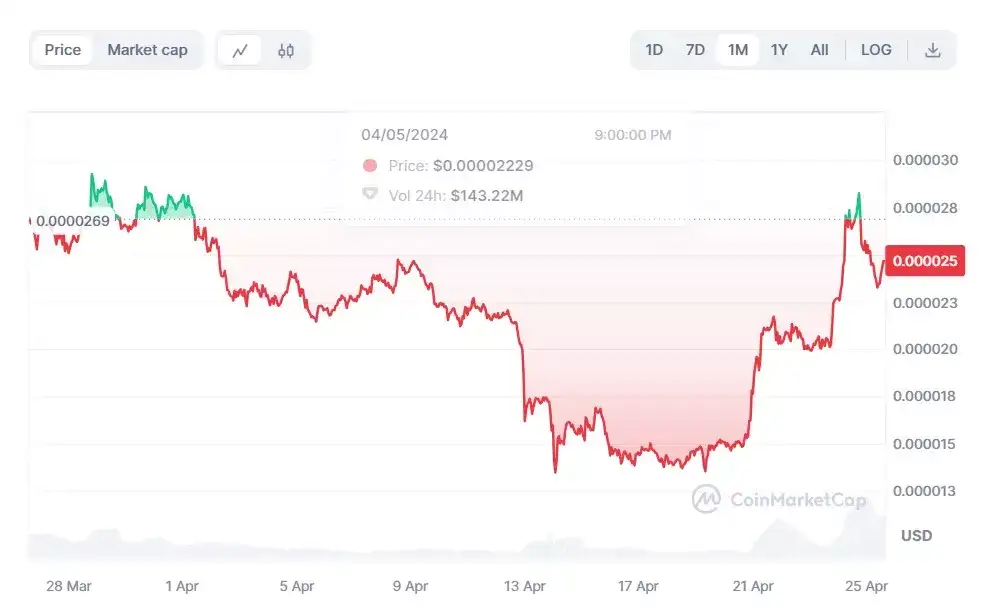Click the 21 Apr date axis label
Image resolution: width=984 pixels, height=616 pixels.
pyautogui.click(x=752, y=586)
